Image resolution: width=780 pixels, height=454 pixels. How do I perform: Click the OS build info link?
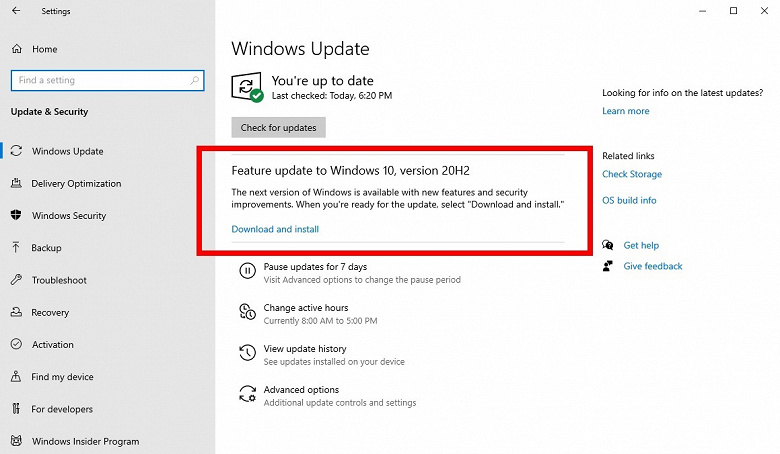point(629,200)
